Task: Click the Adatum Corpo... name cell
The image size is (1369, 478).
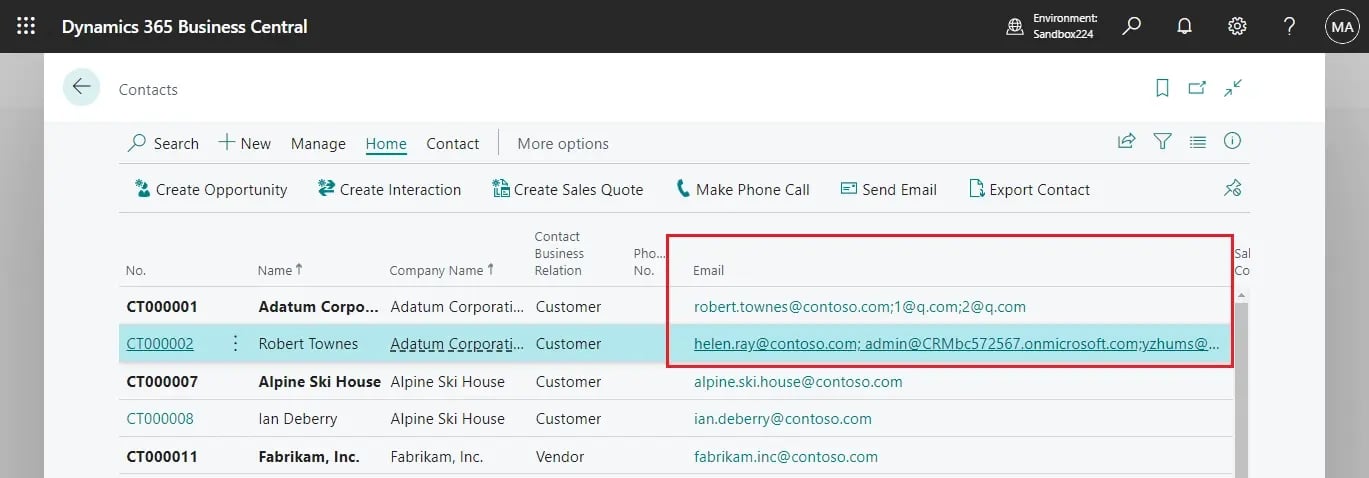Action: pos(319,306)
